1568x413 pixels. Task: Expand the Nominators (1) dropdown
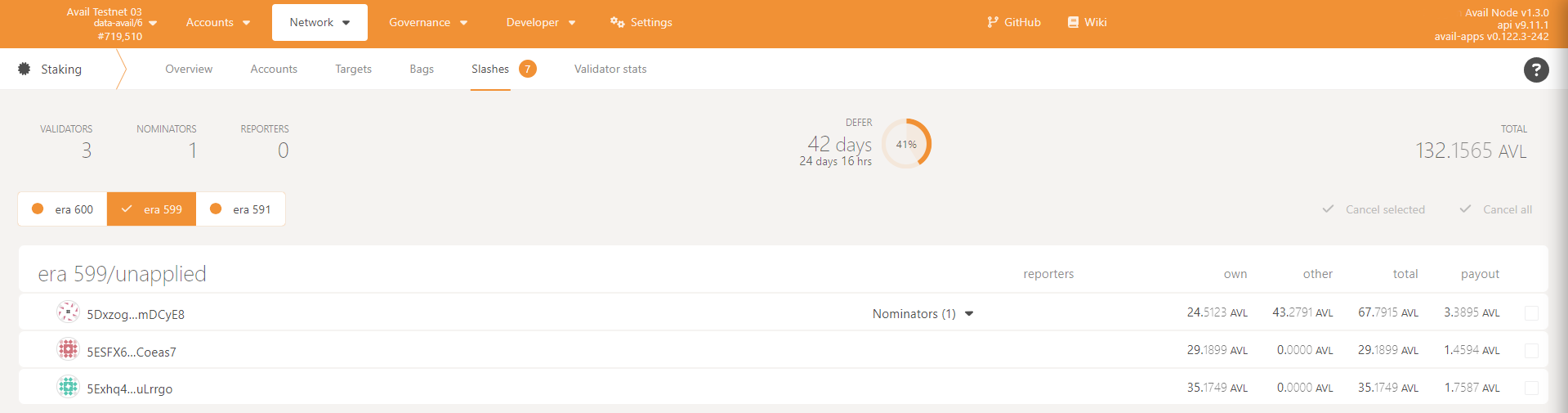pos(922,314)
